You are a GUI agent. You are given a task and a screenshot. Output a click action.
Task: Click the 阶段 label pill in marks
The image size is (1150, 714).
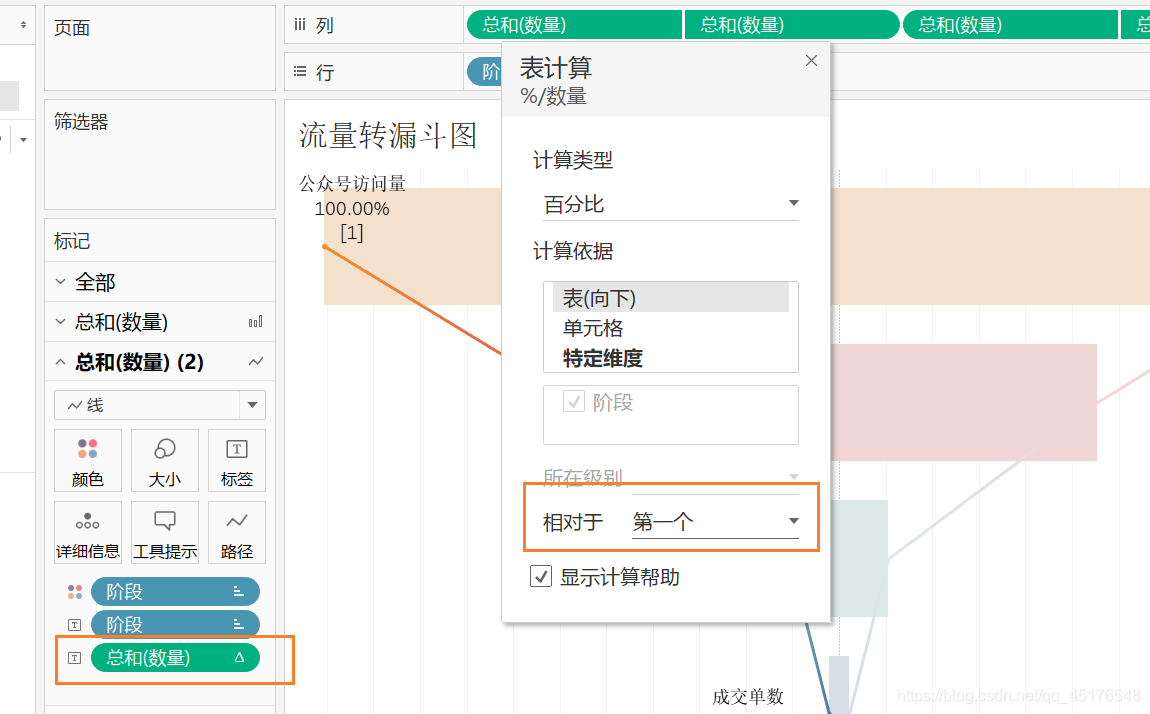pos(175,625)
